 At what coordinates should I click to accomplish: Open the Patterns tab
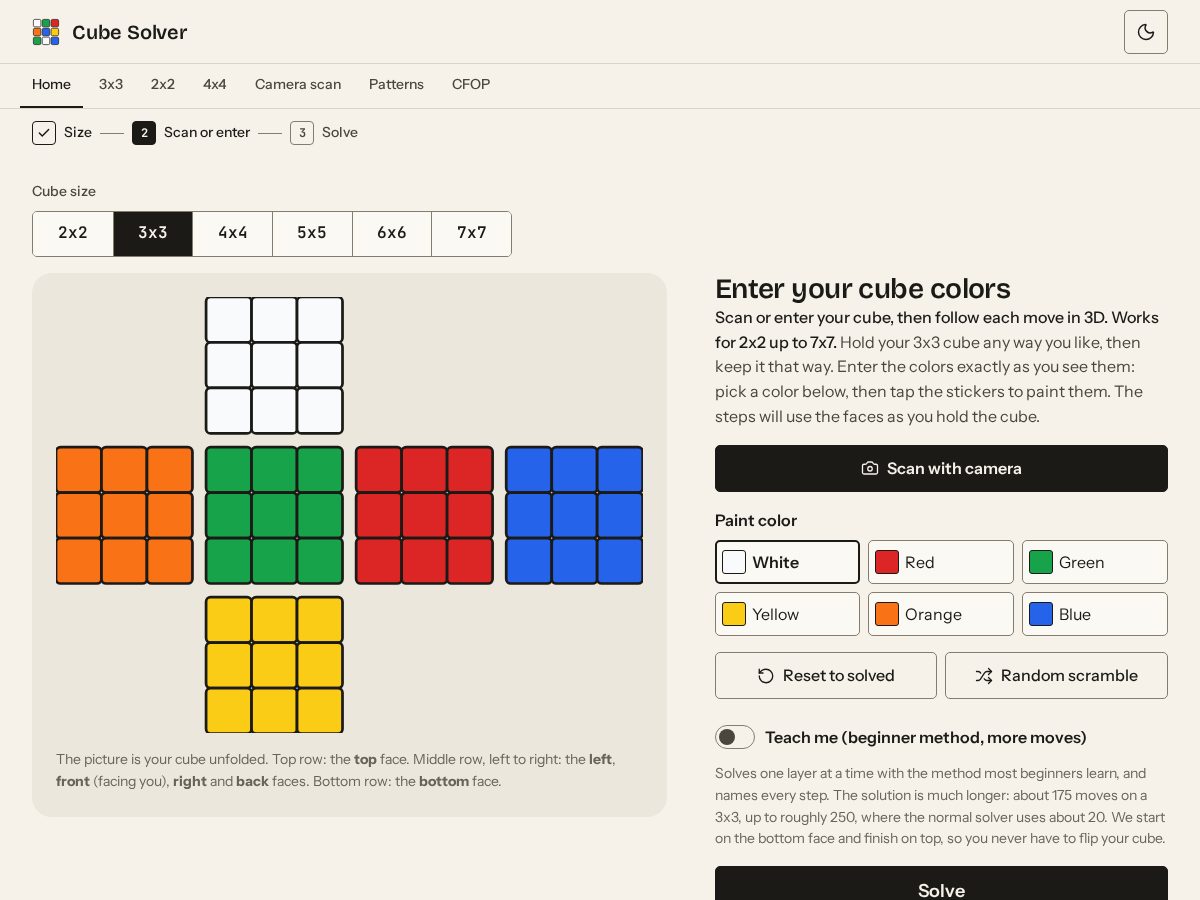[396, 85]
